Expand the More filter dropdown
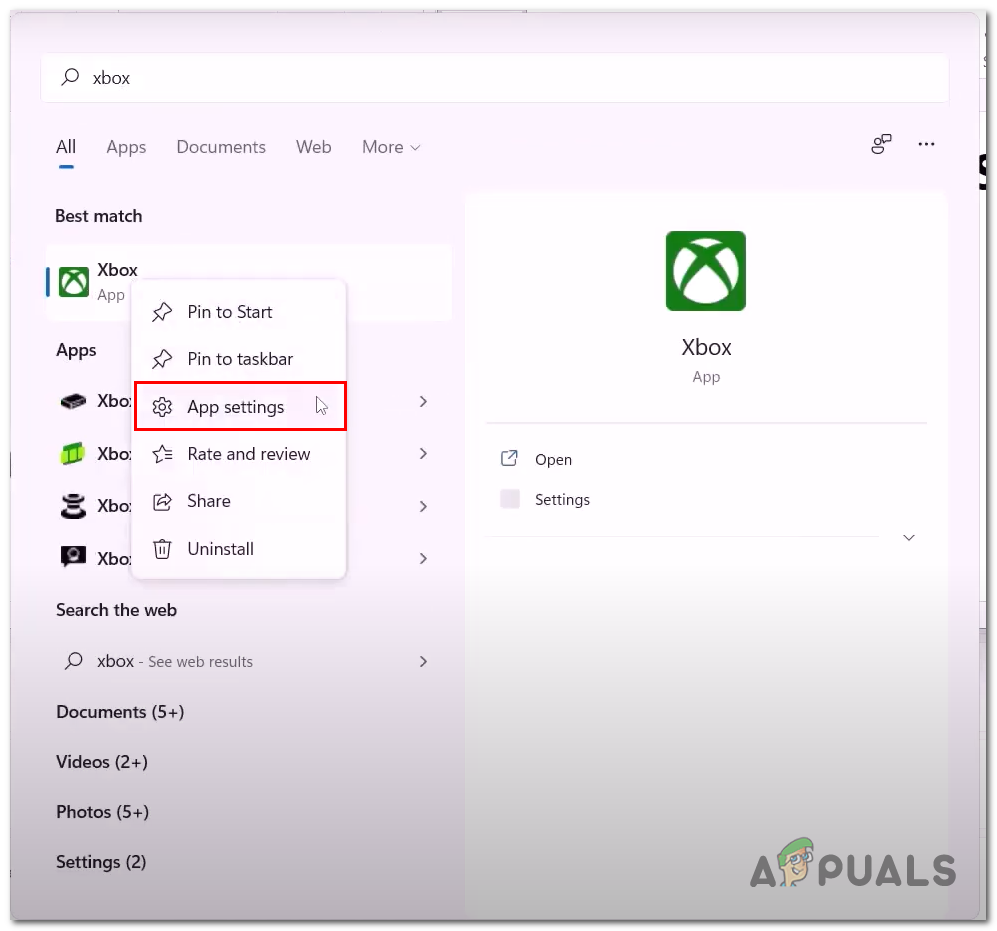Image resolution: width=997 pixels, height=931 pixels. pos(391,147)
